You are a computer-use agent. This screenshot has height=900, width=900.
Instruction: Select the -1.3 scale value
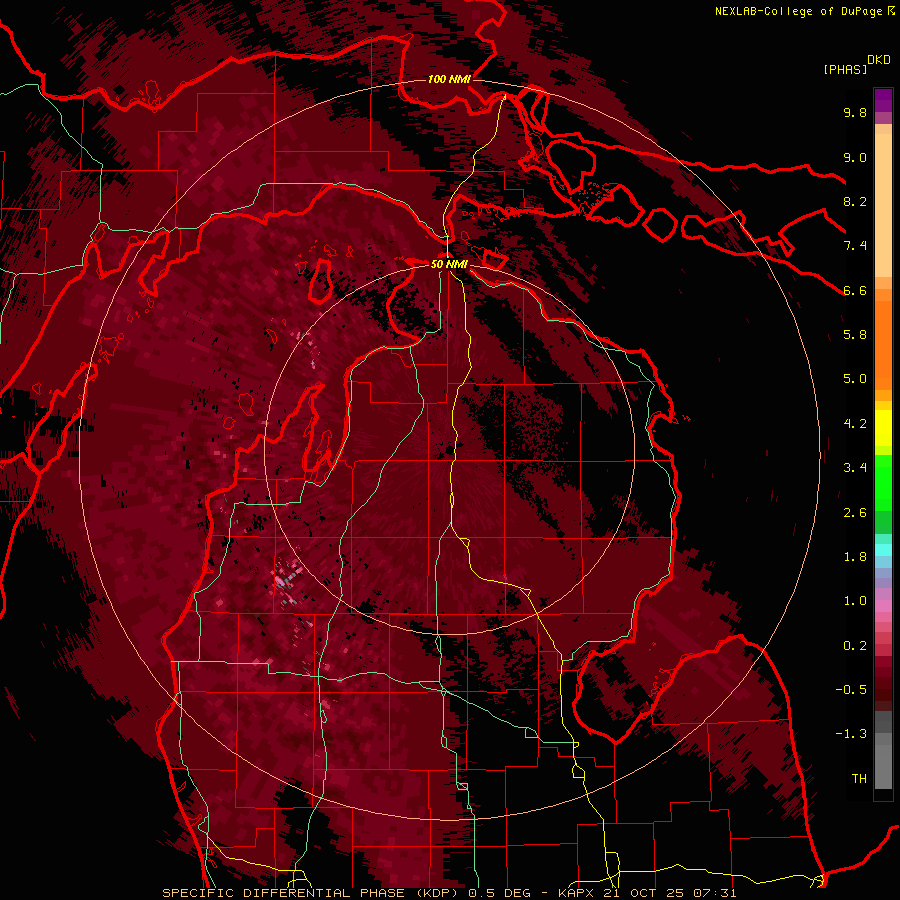click(851, 734)
